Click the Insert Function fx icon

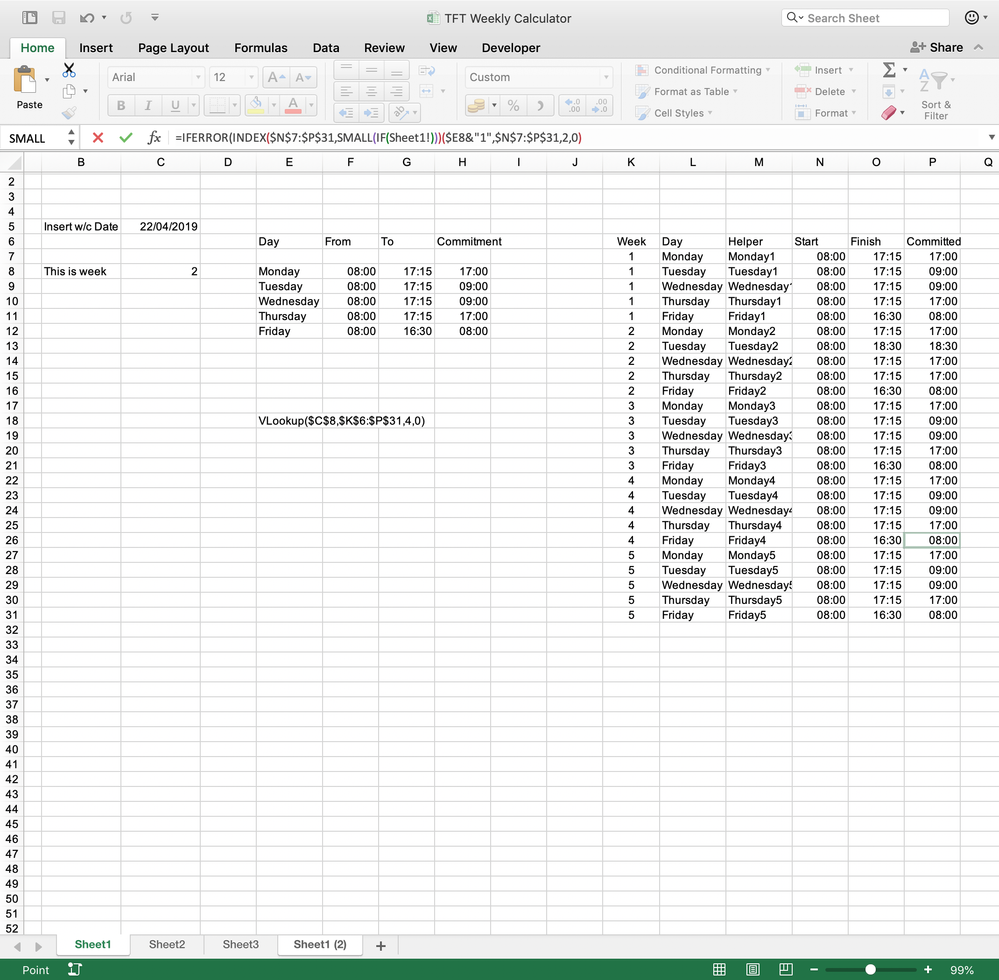click(x=155, y=138)
